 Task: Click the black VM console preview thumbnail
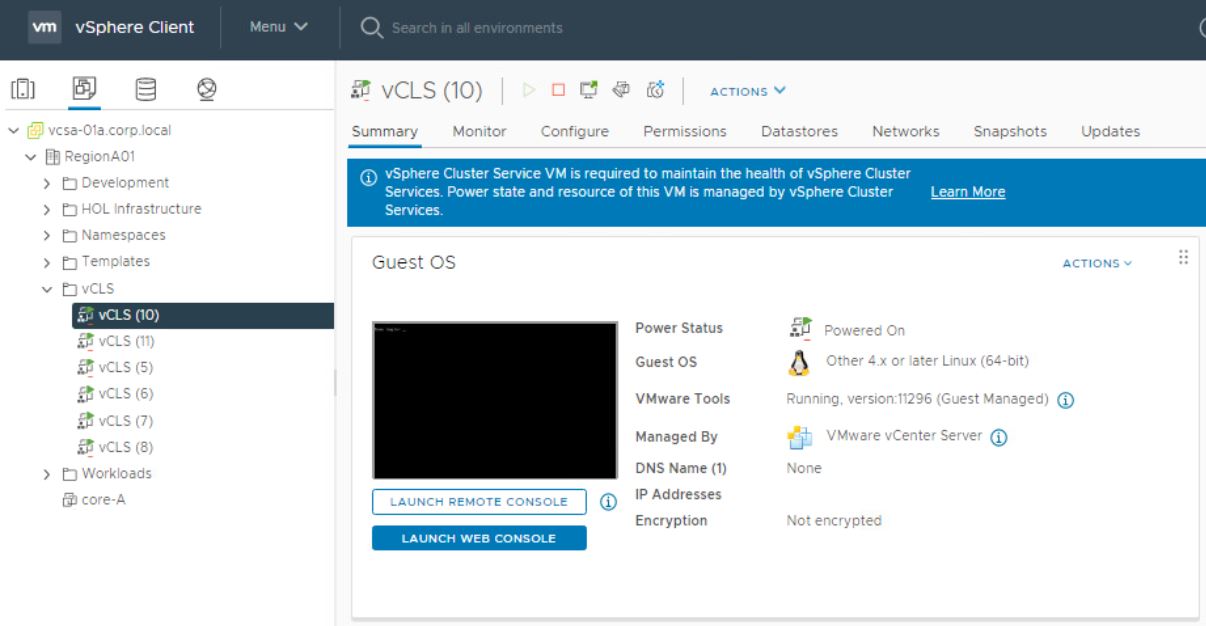(494, 400)
